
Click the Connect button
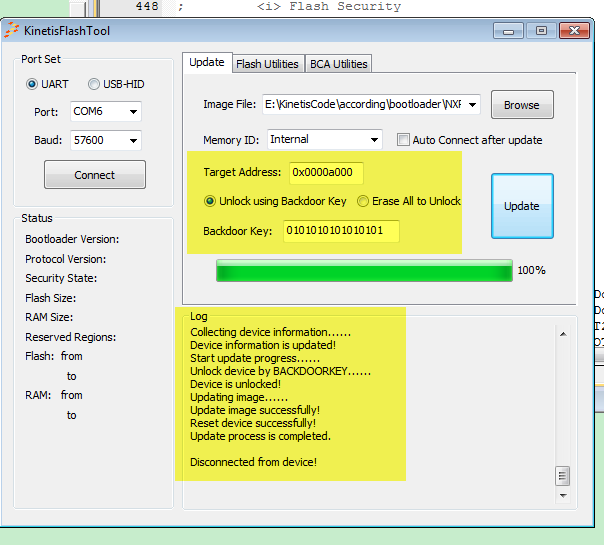(x=95, y=175)
